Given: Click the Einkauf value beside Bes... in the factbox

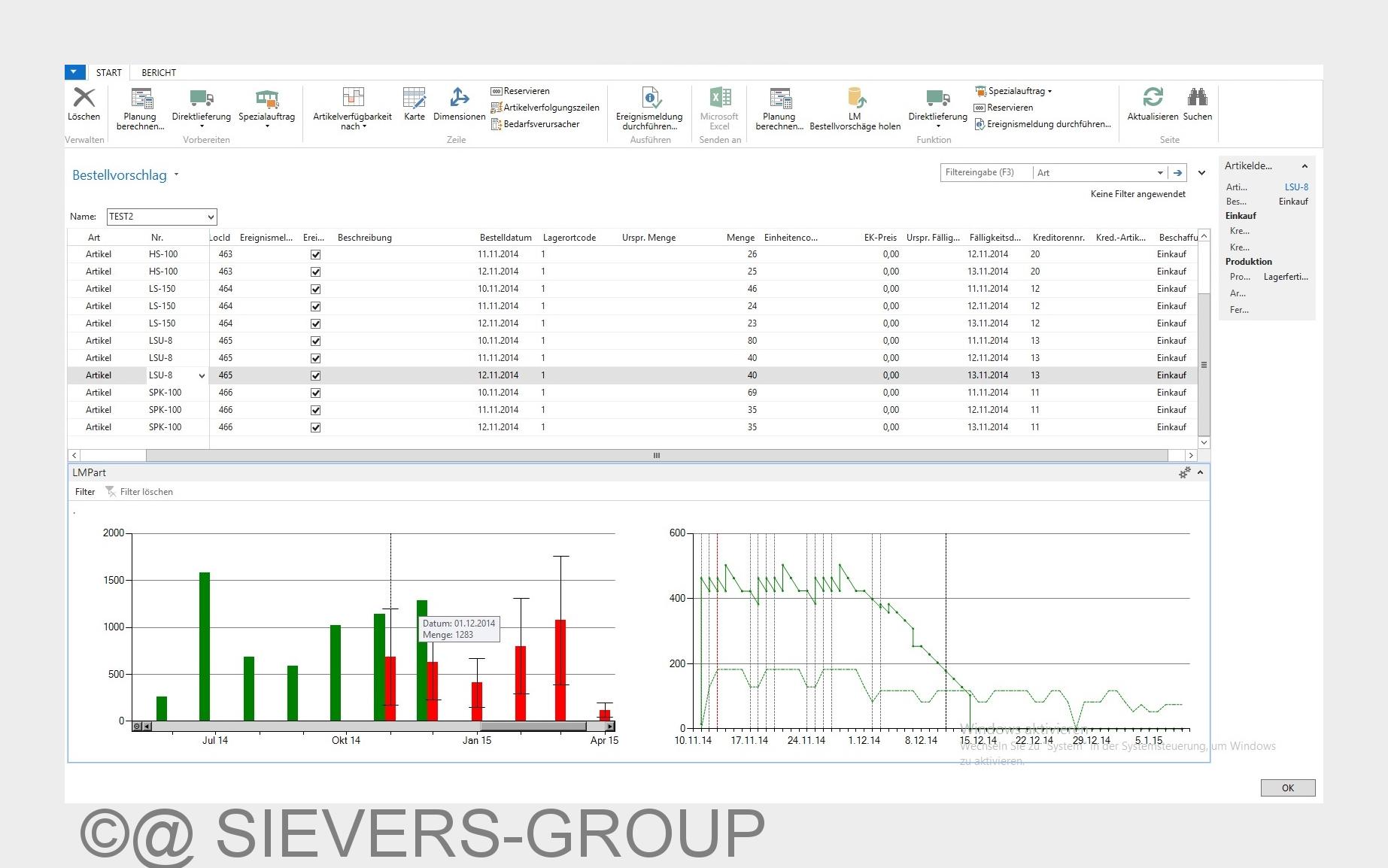Looking at the screenshot, I should click(x=1293, y=202).
